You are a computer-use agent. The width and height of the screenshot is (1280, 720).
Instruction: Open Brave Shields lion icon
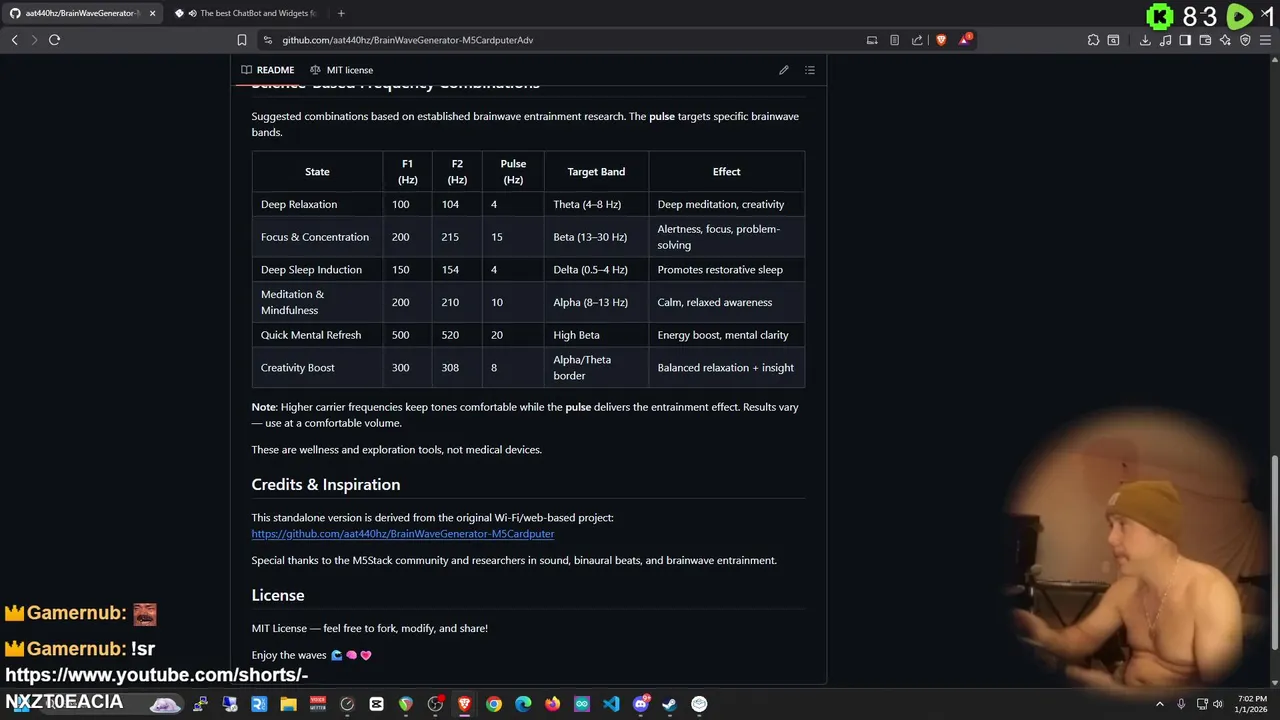941,40
